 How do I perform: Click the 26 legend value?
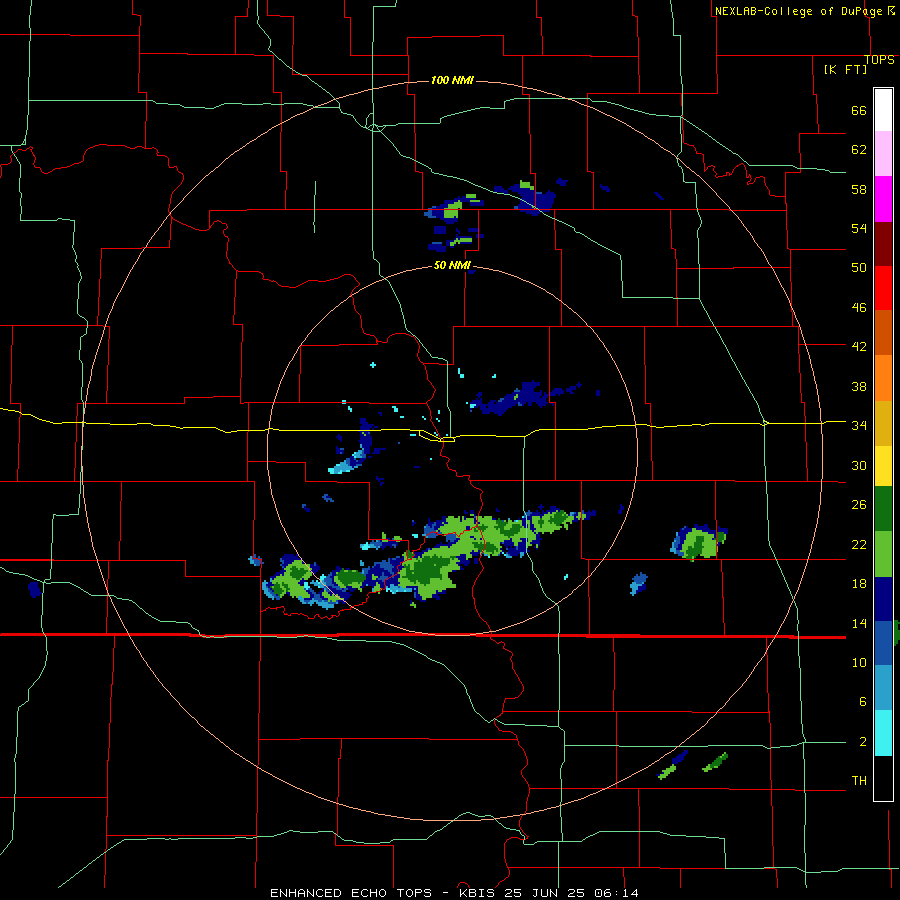click(x=859, y=505)
